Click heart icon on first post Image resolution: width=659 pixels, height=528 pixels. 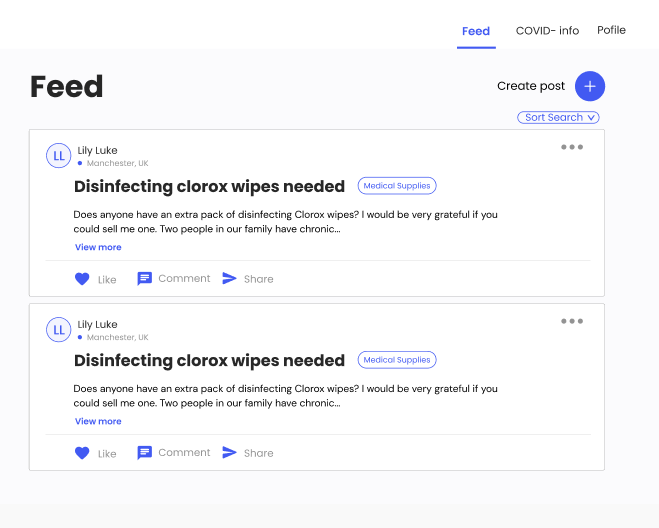tap(82, 279)
